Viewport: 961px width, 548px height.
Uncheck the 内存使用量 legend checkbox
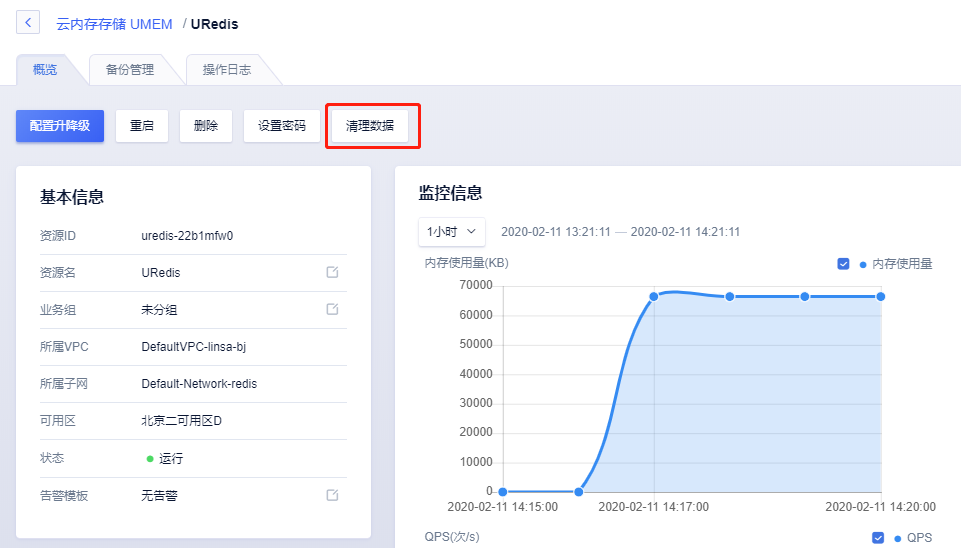(844, 264)
